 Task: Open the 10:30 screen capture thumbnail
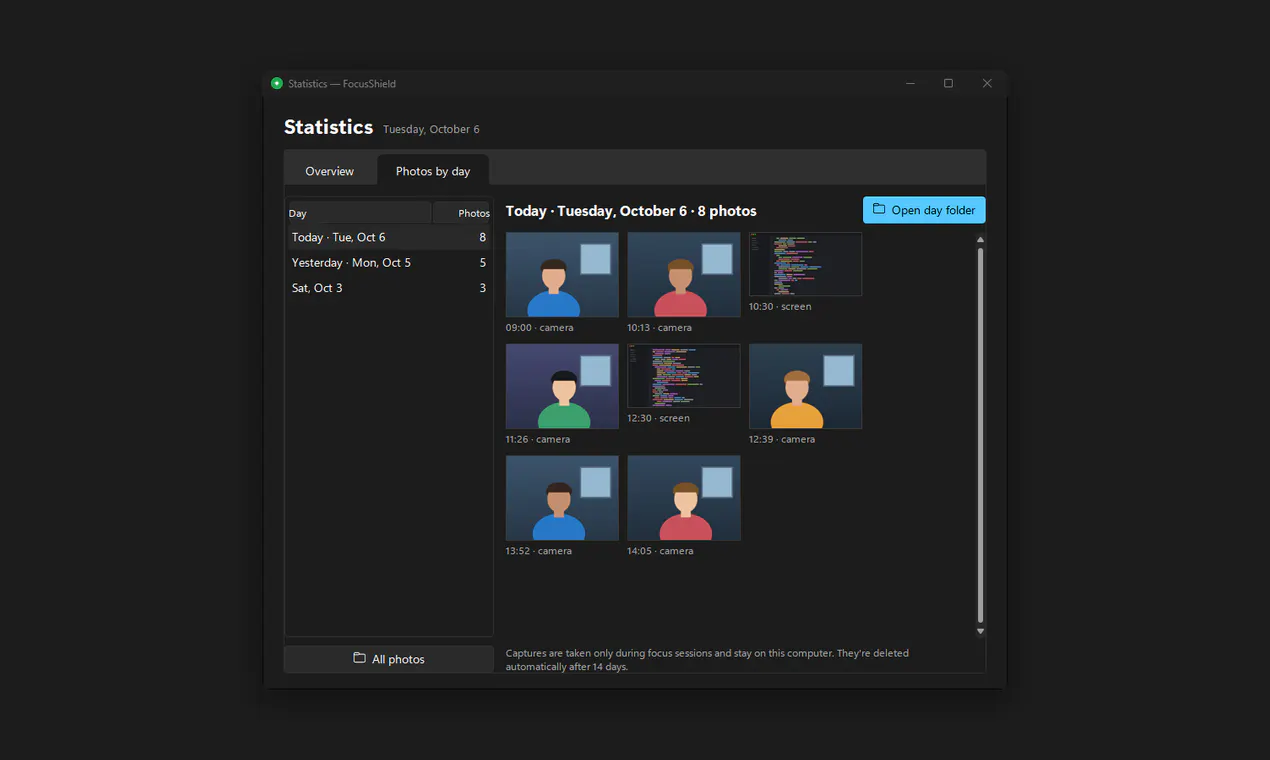coord(805,264)
